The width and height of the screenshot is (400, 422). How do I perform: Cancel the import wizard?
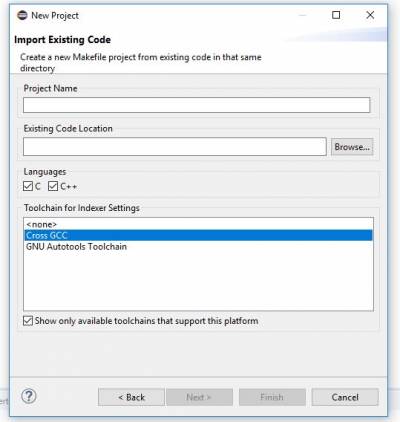click(x=345, y=397)
